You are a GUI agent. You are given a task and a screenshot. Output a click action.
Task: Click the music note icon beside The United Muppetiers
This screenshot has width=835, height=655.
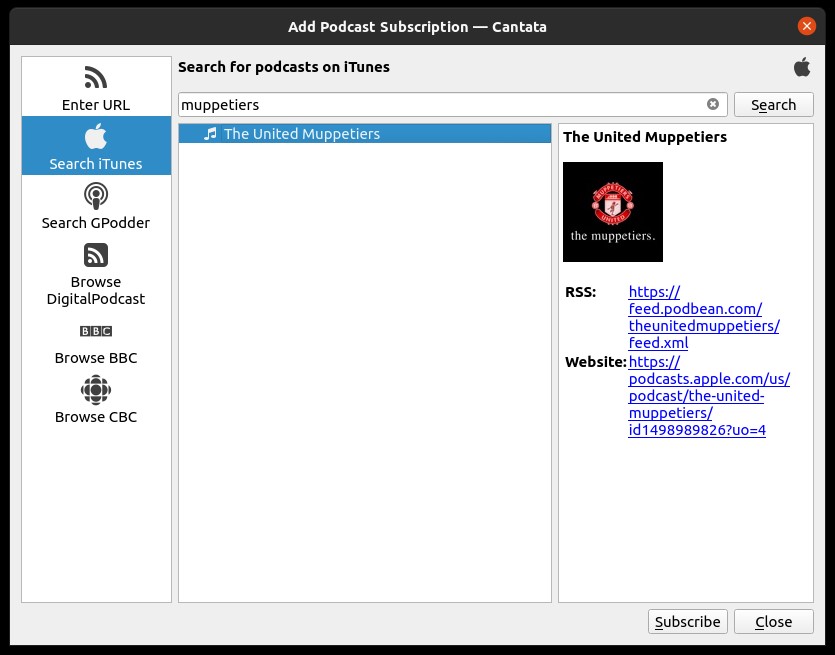coord(210,134)
